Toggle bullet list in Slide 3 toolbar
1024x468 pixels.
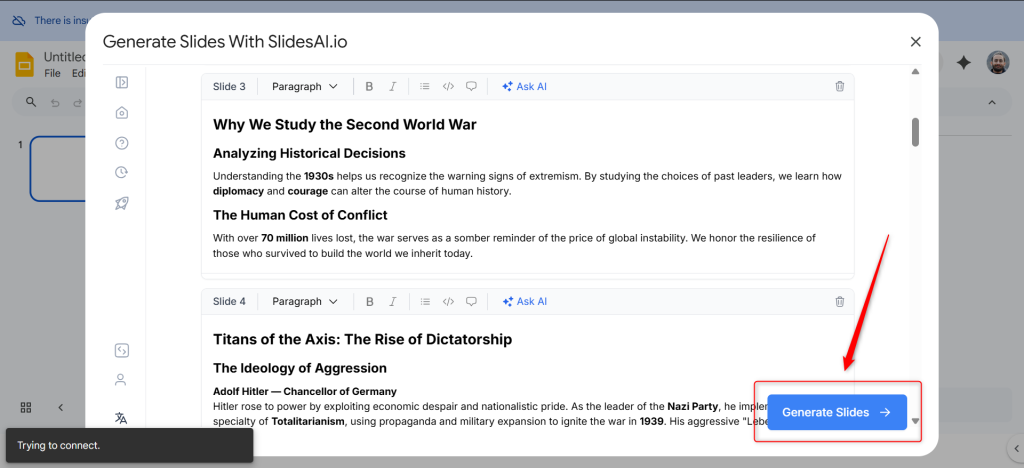[424, 86]
